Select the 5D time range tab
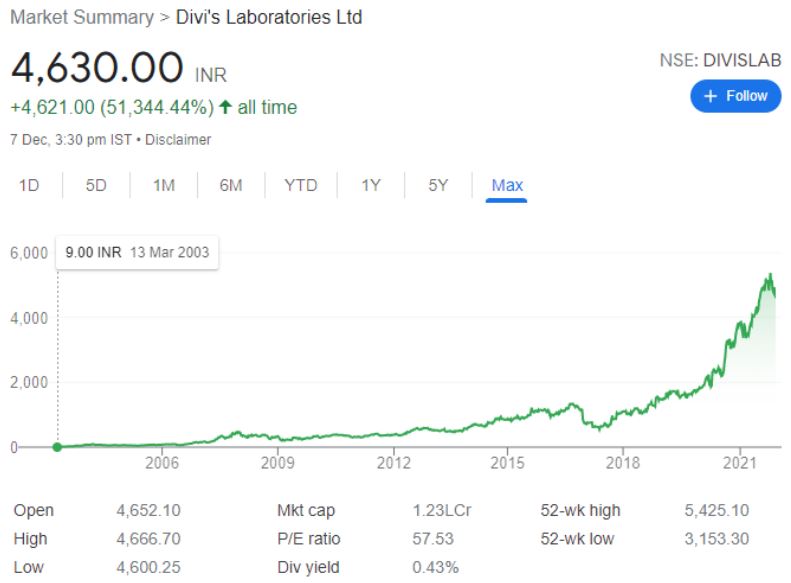 [x=96, y=185]
